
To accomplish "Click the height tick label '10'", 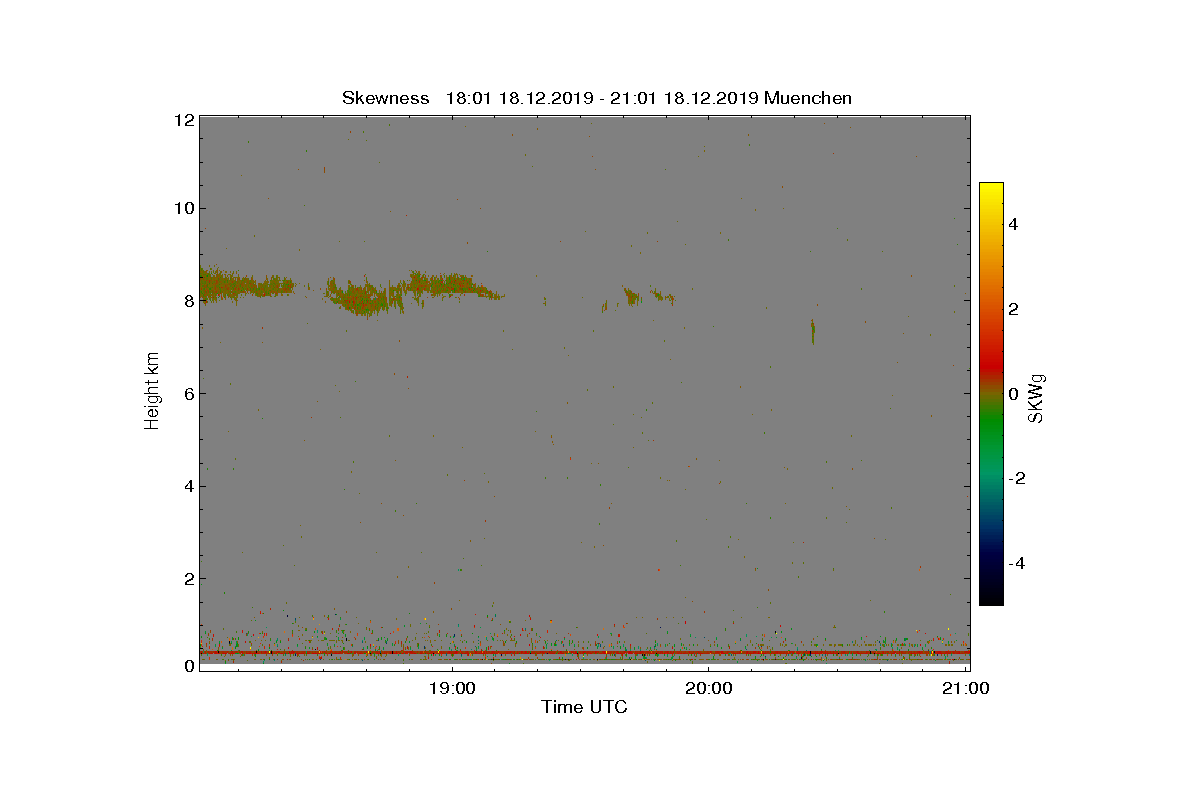I will (x=183, y=208).
